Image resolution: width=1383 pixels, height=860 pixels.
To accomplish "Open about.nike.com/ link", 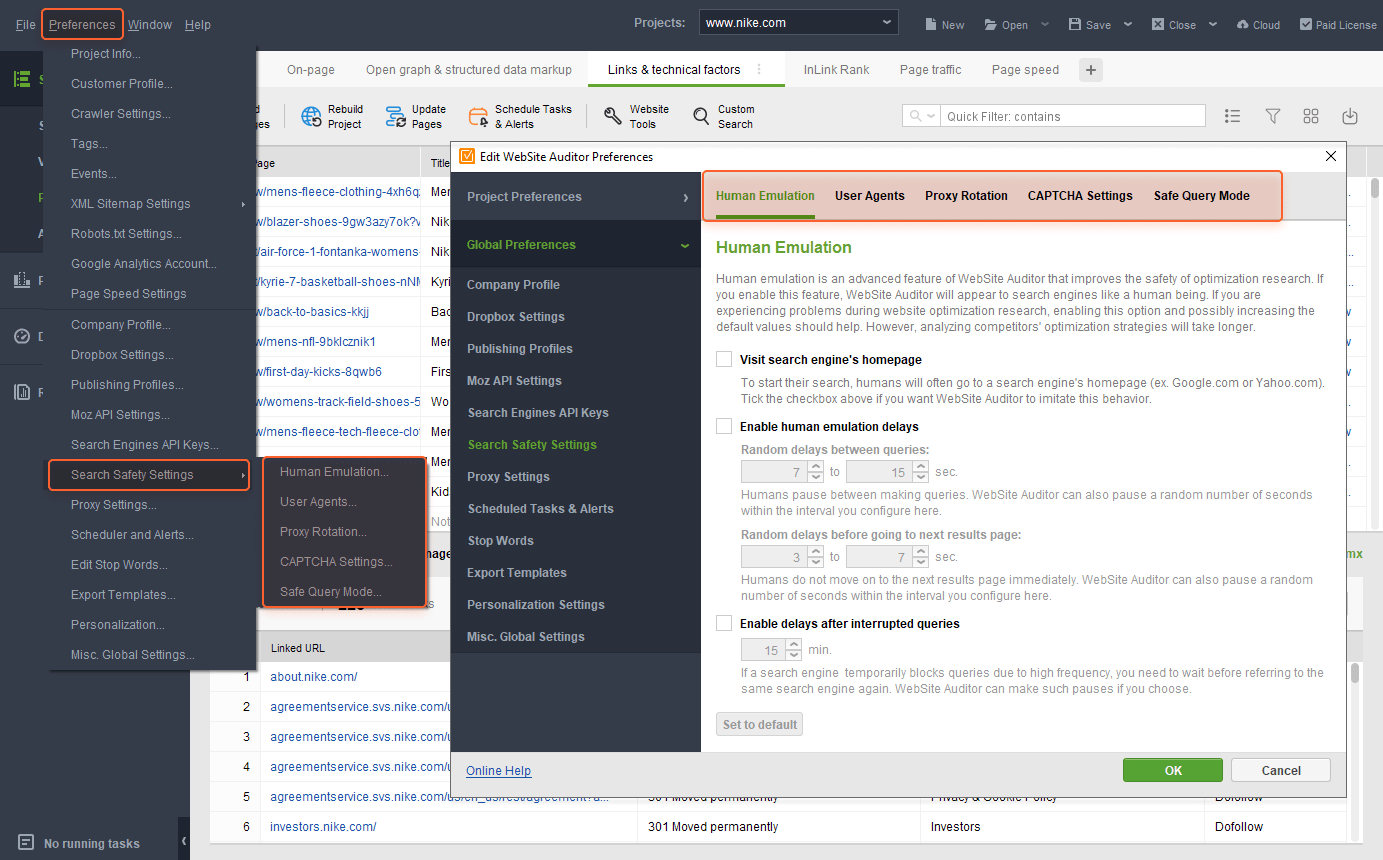I will [313, 677].
